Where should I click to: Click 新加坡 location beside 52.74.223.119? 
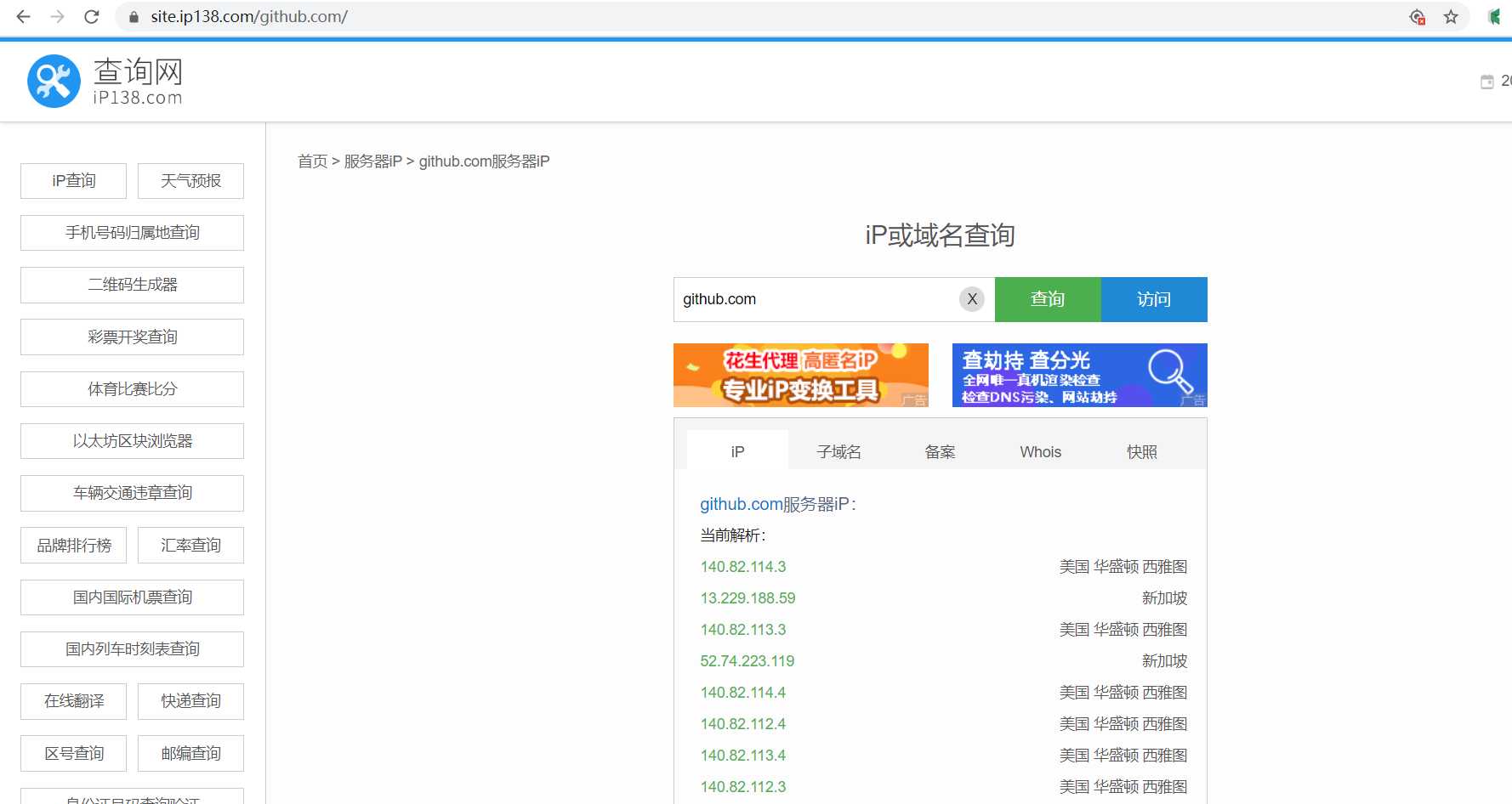[1164, 661]
